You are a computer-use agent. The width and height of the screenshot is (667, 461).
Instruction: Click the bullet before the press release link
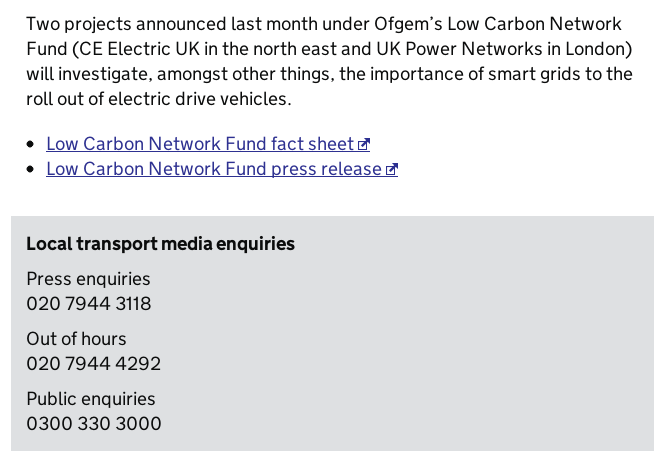point(30,170)
